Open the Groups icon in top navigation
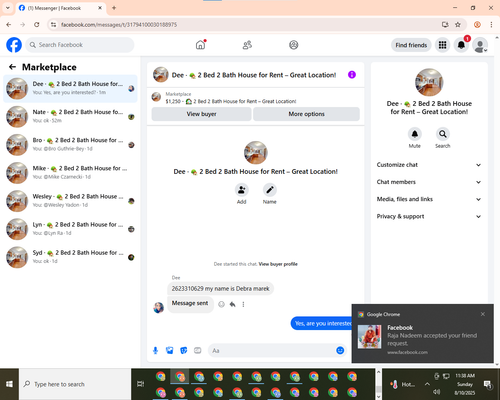The image size is (500, 400). coord(294,45)
